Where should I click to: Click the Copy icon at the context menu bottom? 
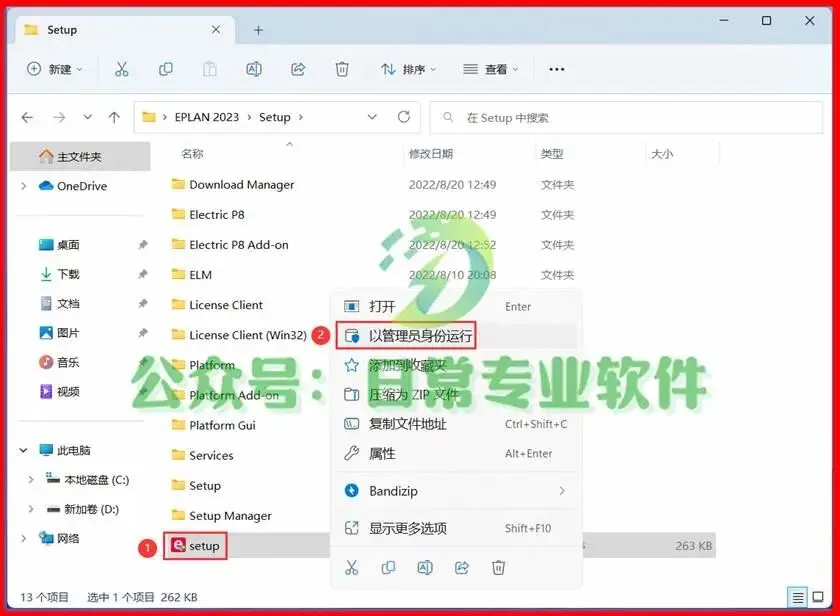tap(388, 568)
